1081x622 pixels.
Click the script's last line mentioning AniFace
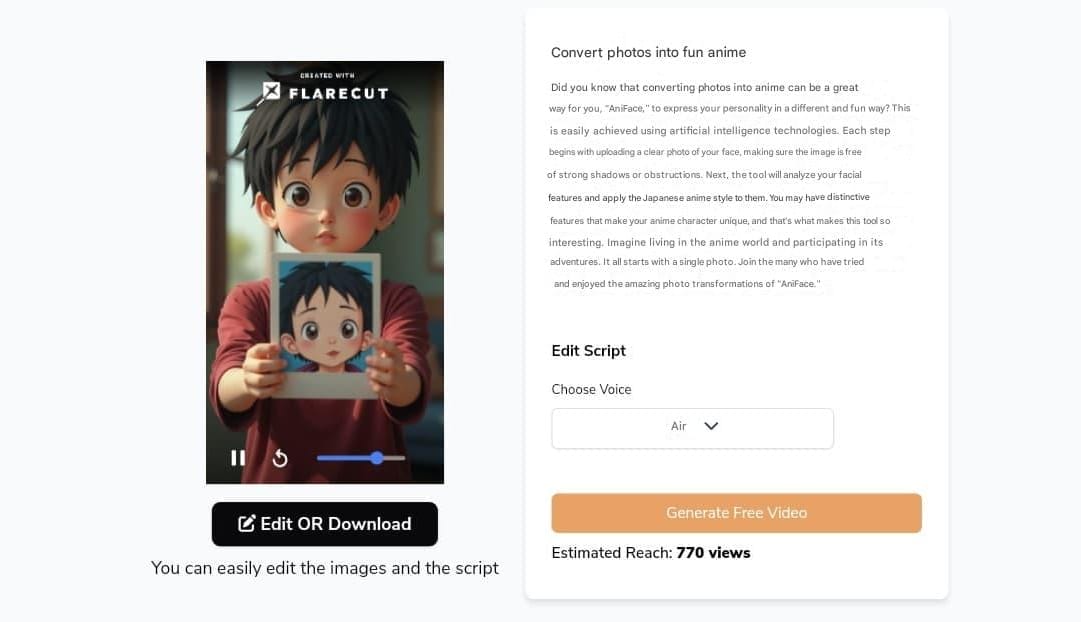click(x=687, y=284)
